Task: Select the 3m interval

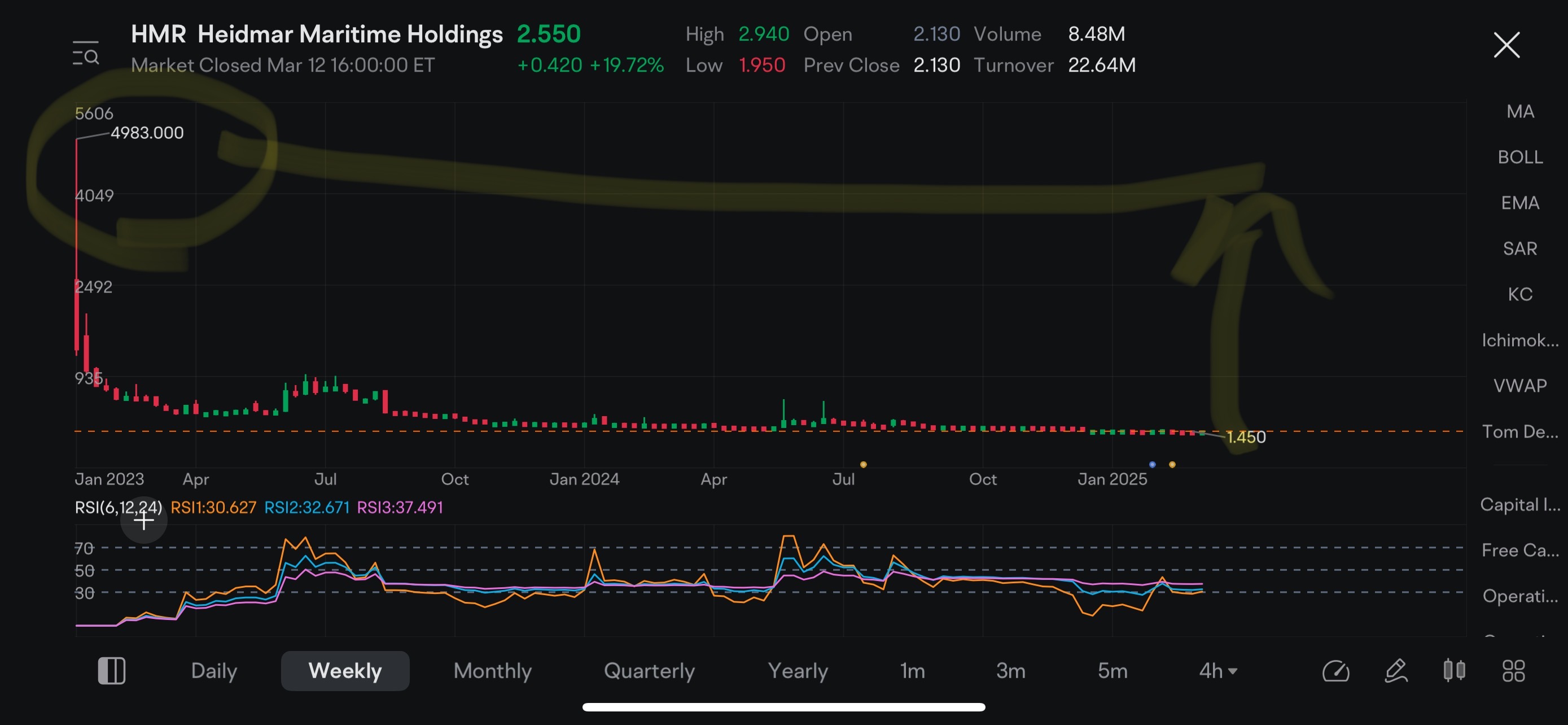Action: tap(1010, 671)
